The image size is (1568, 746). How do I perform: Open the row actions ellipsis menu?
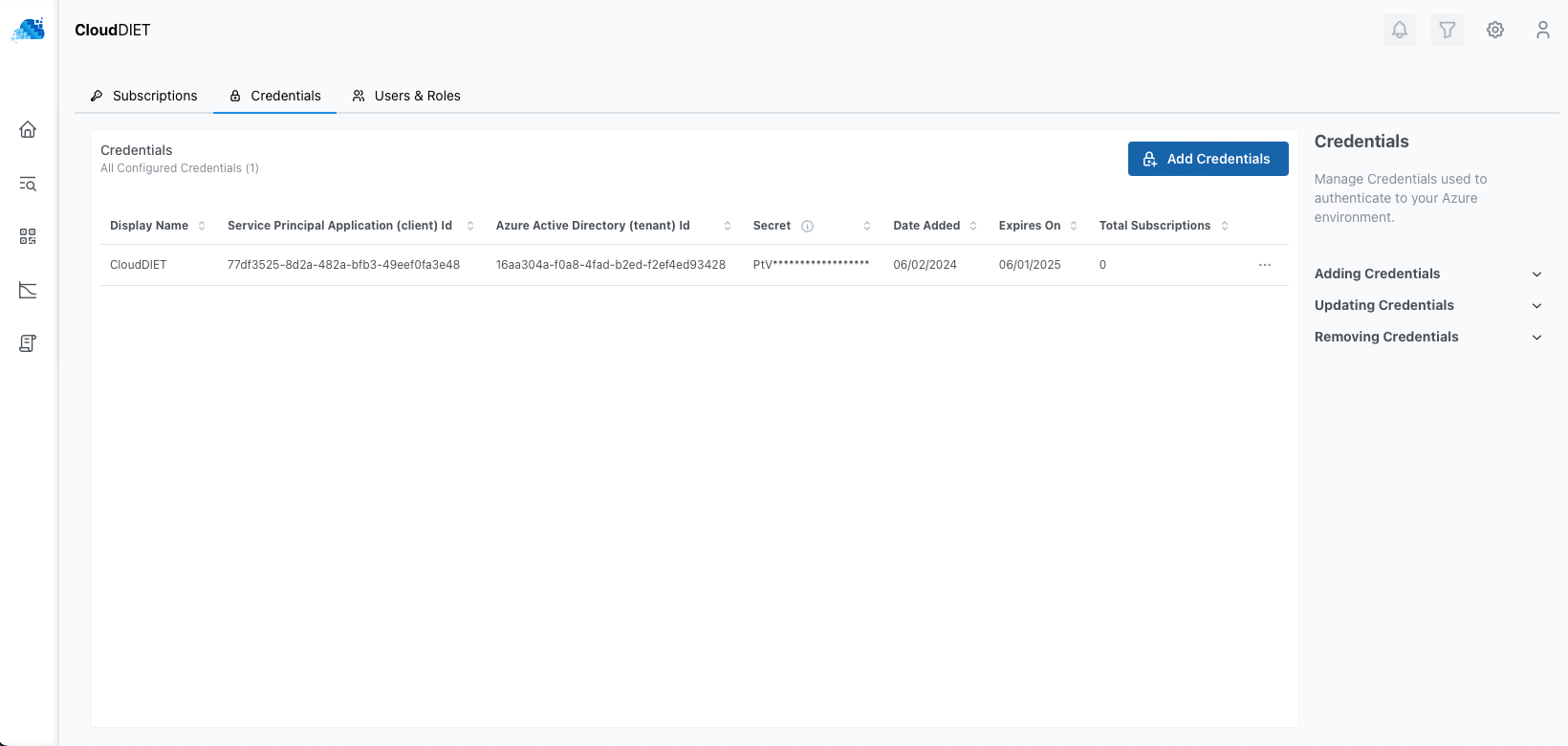[x=1264, y=265]
